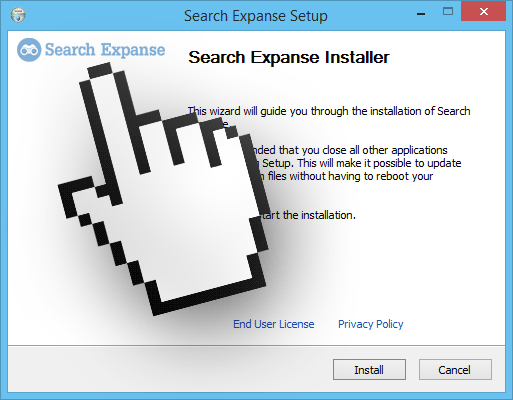Click the setup icon in title bar

pos(18,15)
